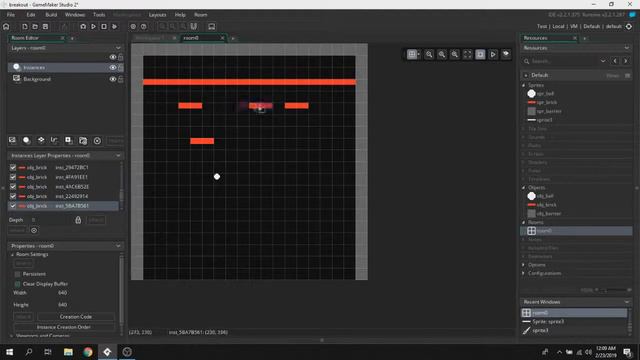Open the grid options dropdown arrow
Viewport: 640px width, 360px height.
click(x=419, y=54)
